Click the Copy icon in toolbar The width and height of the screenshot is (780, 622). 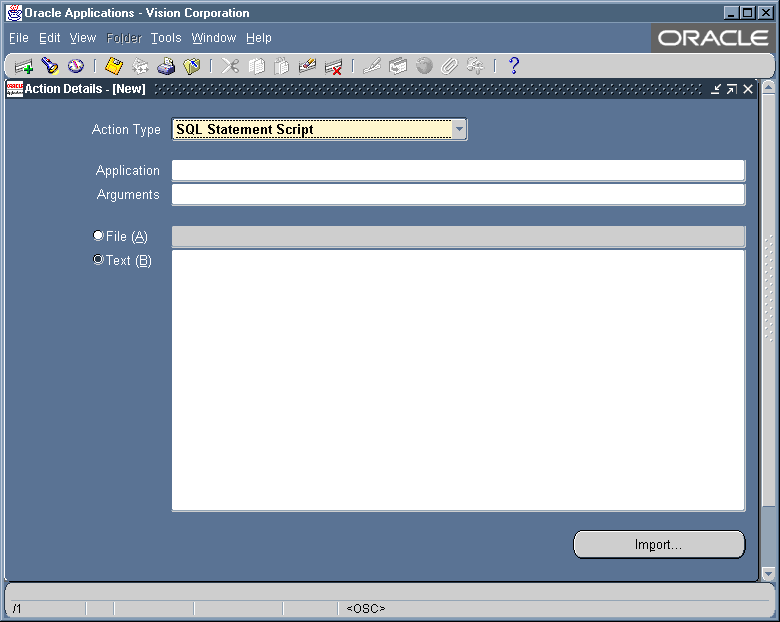coord(256,66)
